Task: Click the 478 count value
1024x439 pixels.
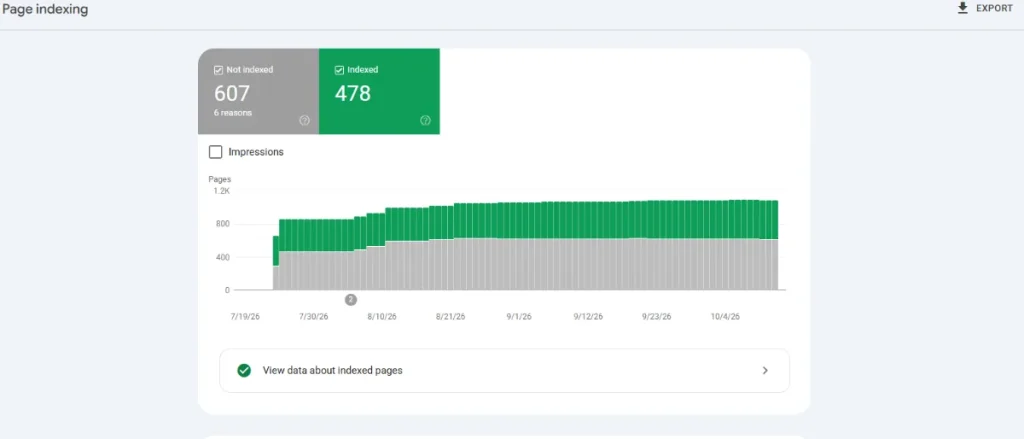Action: [x=353, y=93]
